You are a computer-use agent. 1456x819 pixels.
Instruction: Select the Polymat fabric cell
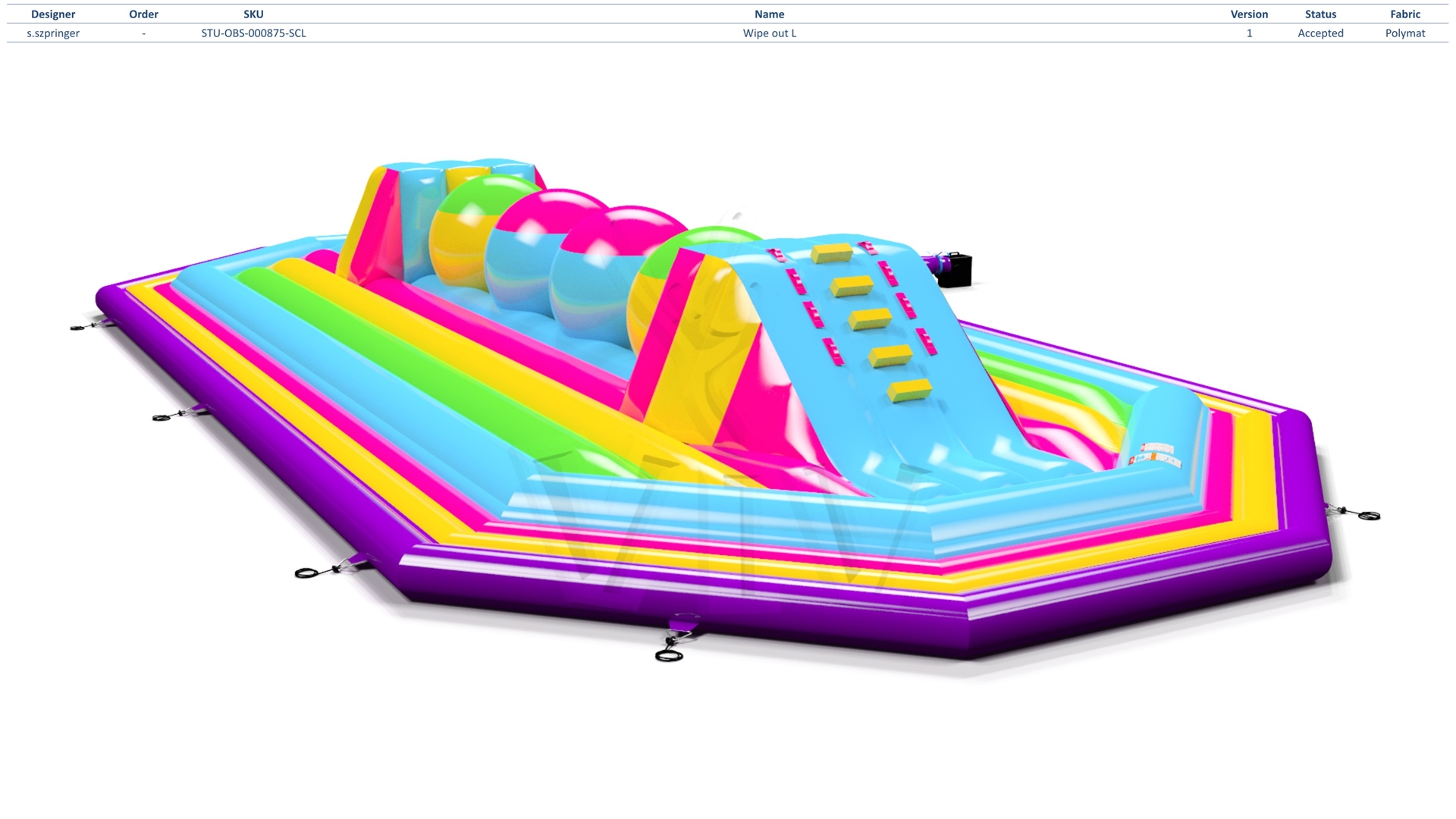point(1405,33)
